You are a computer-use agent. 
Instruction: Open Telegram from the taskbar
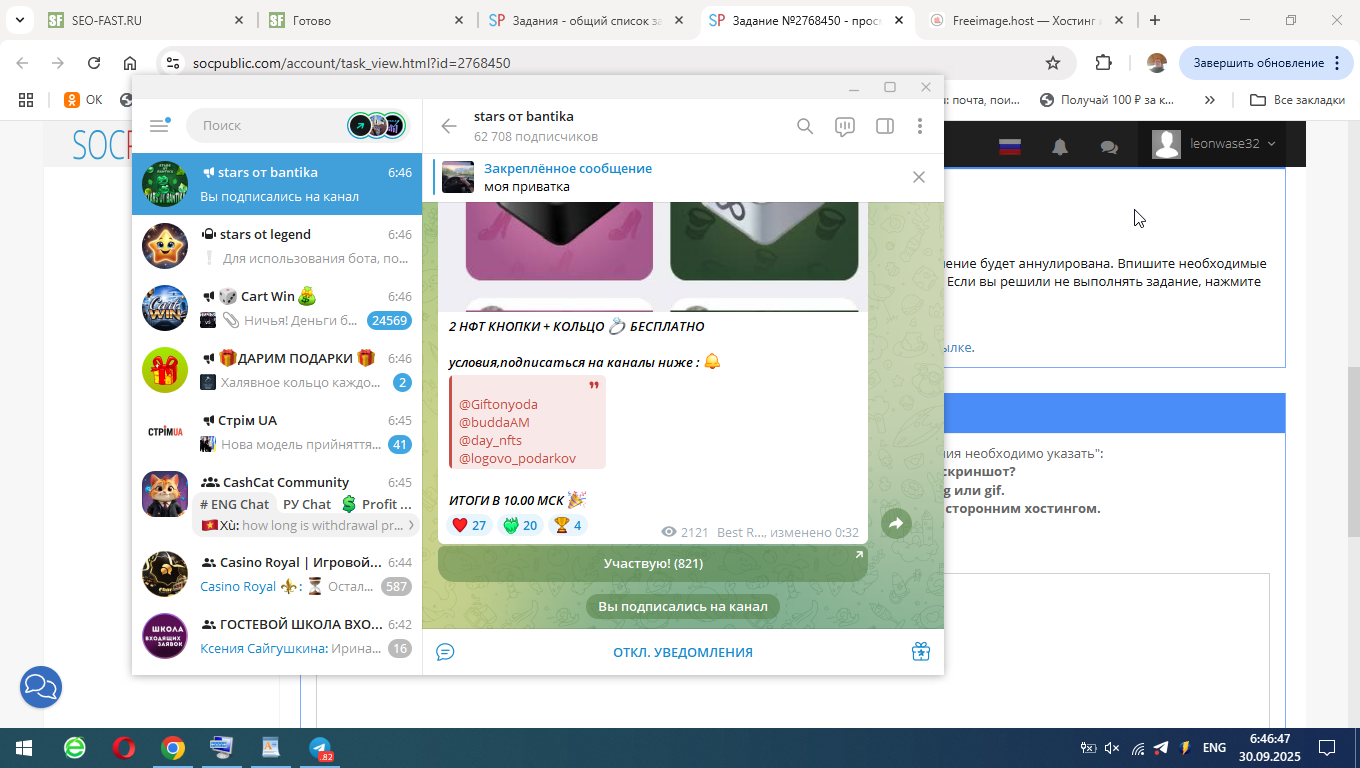pos(320,748)
